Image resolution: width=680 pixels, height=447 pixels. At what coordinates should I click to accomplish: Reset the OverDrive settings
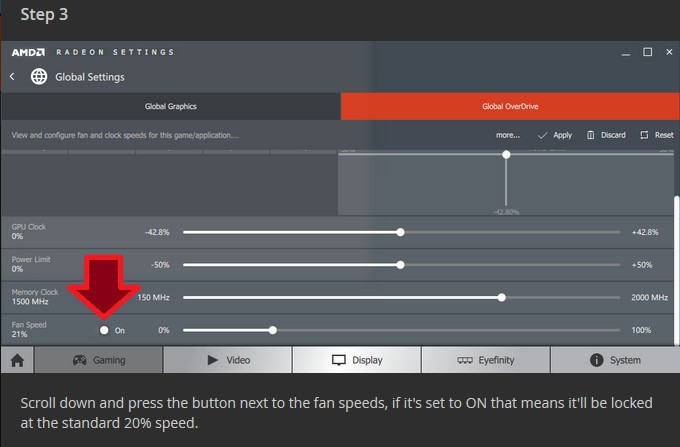pos(657,135)
